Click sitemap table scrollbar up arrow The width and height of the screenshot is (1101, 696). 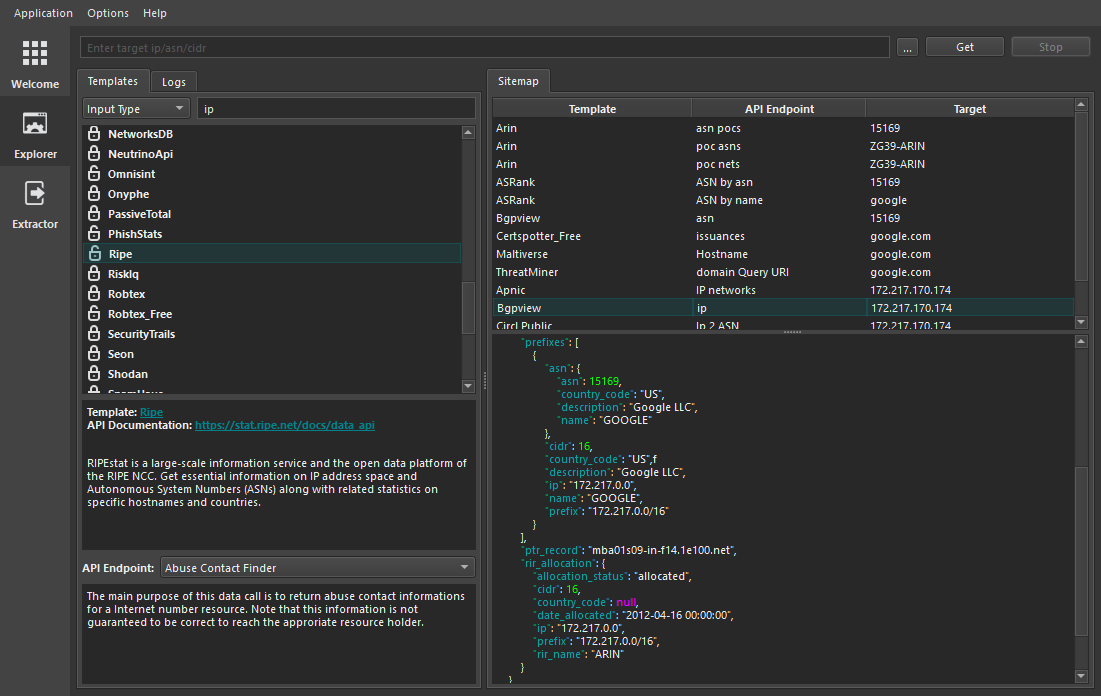pyautogui.click(x=1081, y=105)
